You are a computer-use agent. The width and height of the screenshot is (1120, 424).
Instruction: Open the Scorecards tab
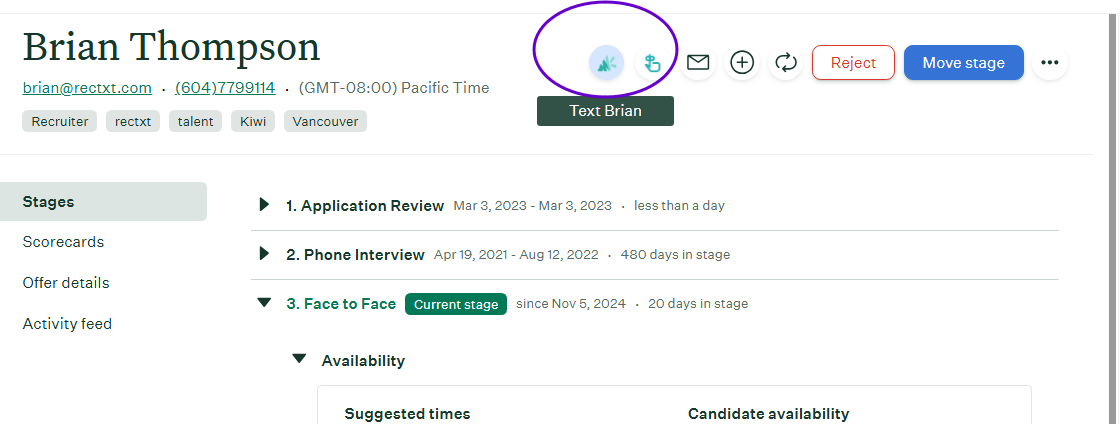(x=63, y=242)
